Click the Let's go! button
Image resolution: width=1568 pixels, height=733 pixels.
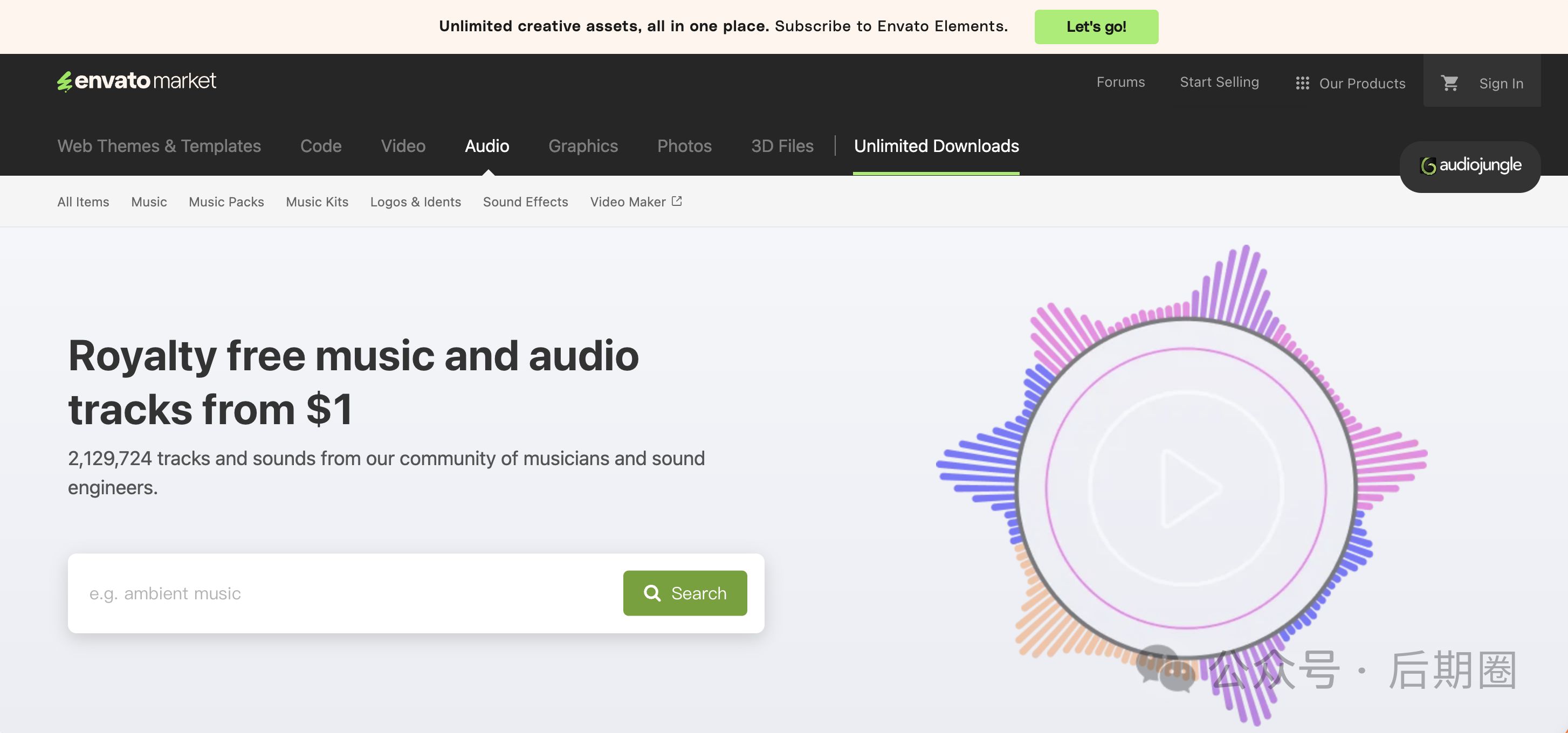1096,27
